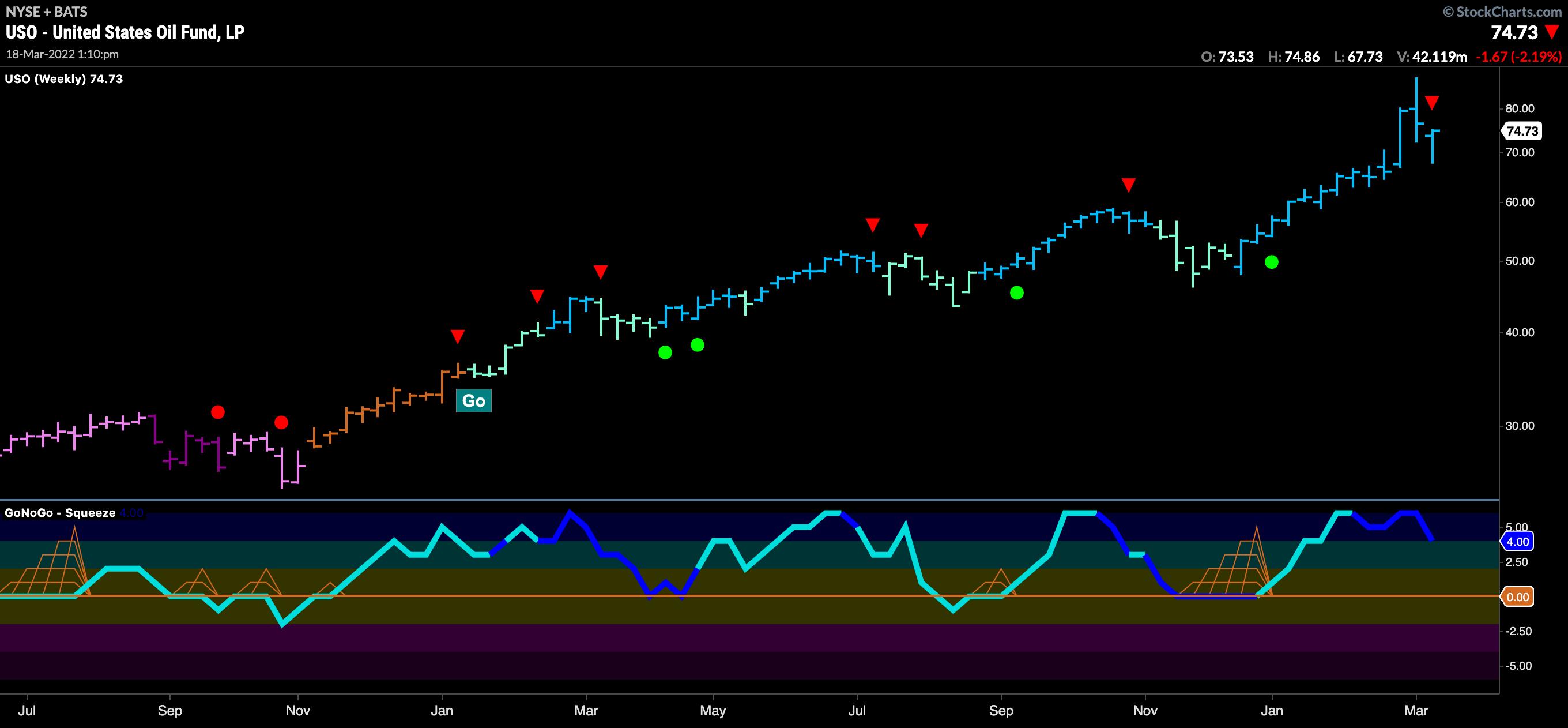Click the green circle marker near January 2022
This screenshot has height=728, width=1568.
pos(1272,262)
